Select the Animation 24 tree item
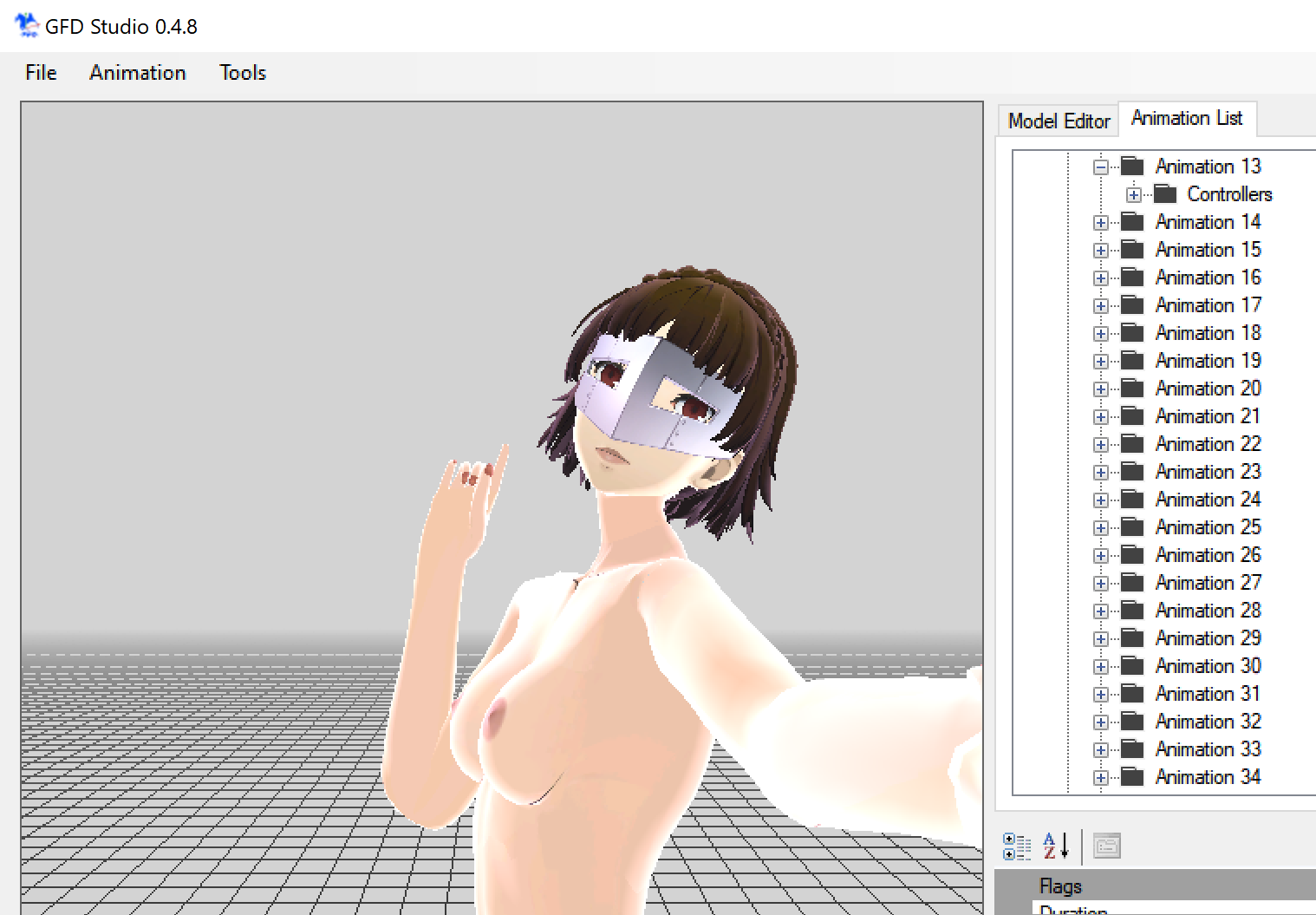Viewport: 1316px width, 915px height. pyautogui.click(x=1208, y=500)
